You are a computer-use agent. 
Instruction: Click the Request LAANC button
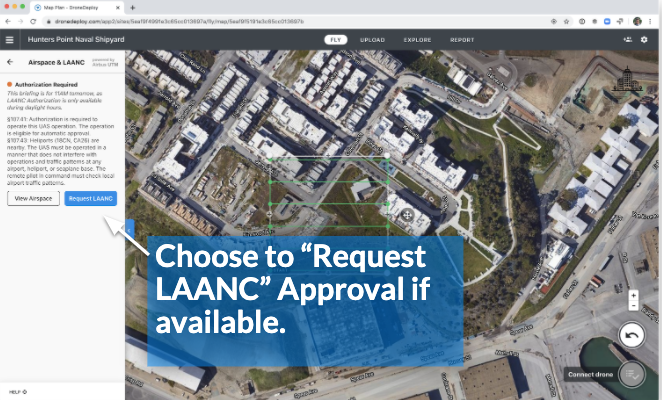pos(90,199)
